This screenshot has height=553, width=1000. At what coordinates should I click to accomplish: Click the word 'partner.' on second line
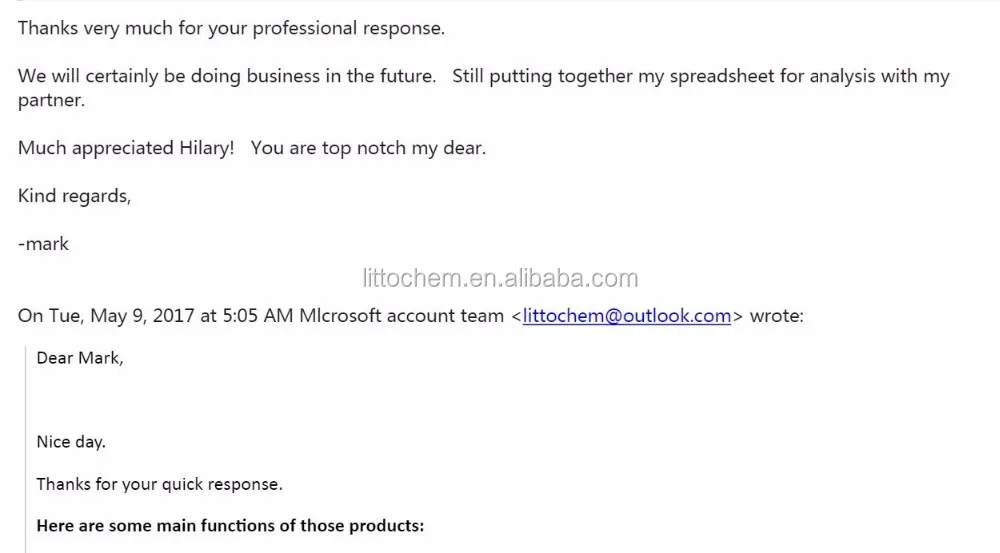51,101
